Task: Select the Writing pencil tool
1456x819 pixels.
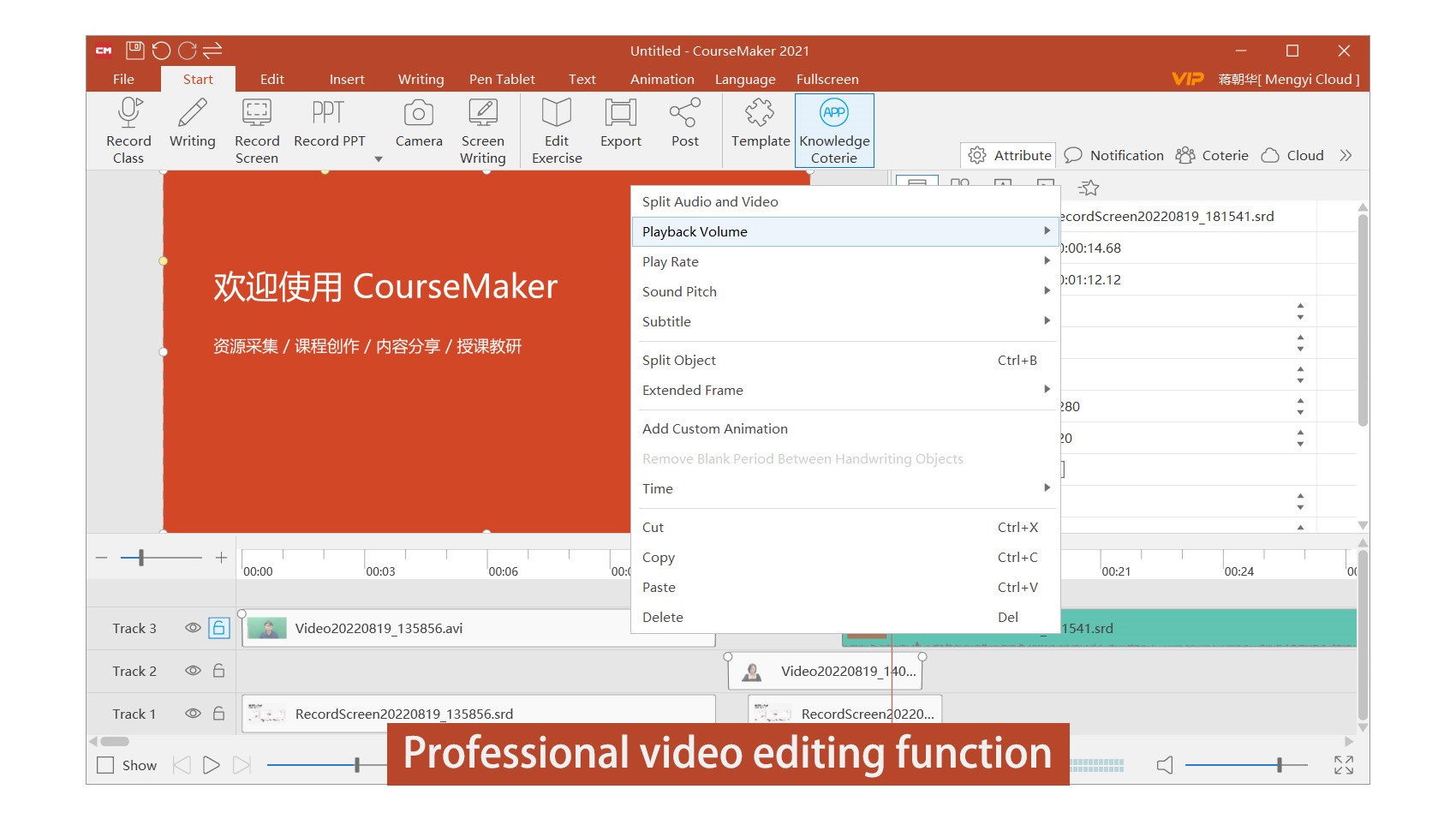Action: [x=192, y=113]
